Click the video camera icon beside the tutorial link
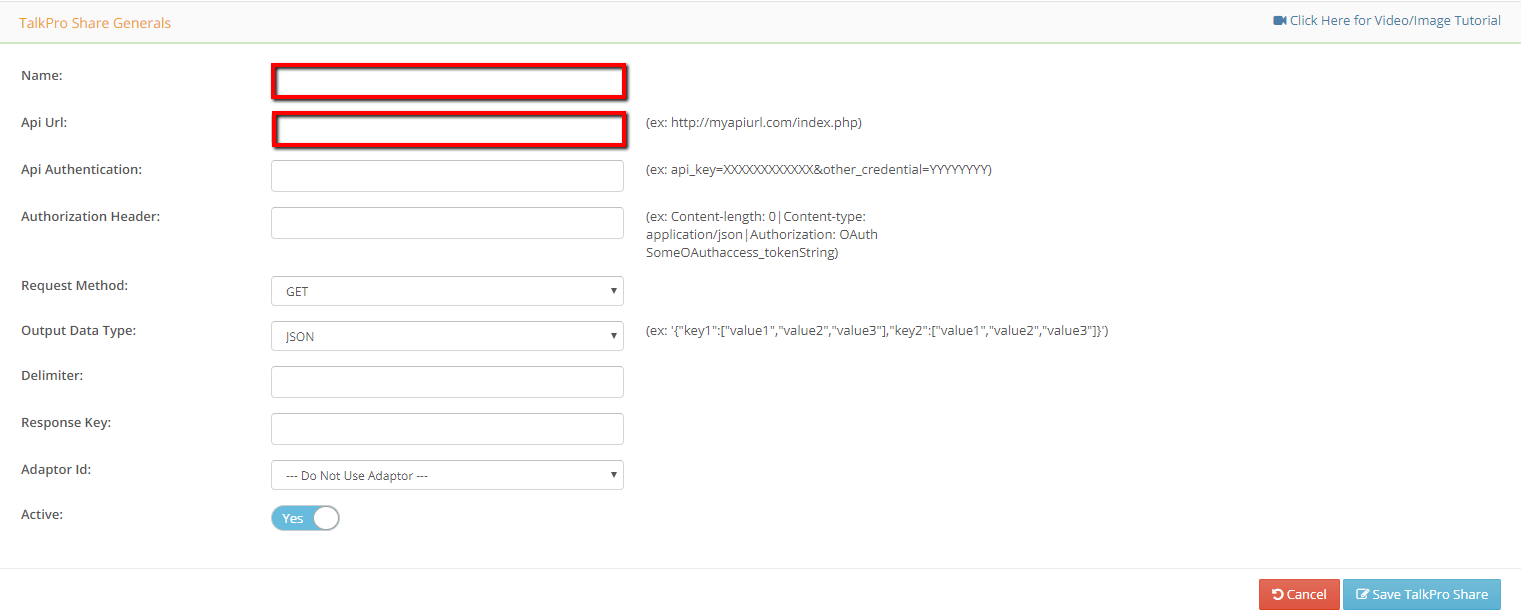The width and height of the screenshot is (1521, 616). click(1279, 21)
